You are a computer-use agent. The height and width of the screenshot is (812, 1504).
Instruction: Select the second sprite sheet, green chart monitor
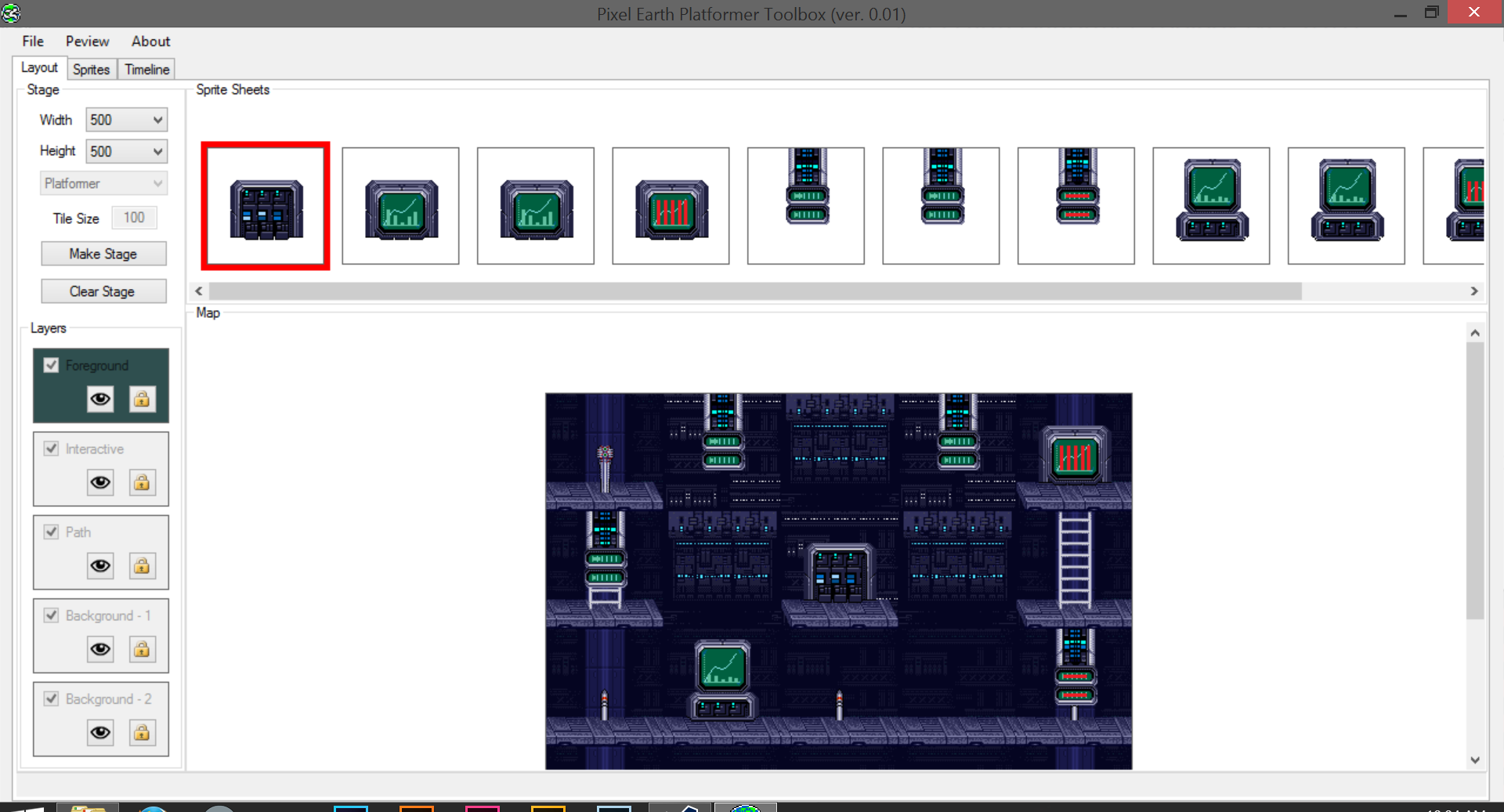[x=400, y=206]
